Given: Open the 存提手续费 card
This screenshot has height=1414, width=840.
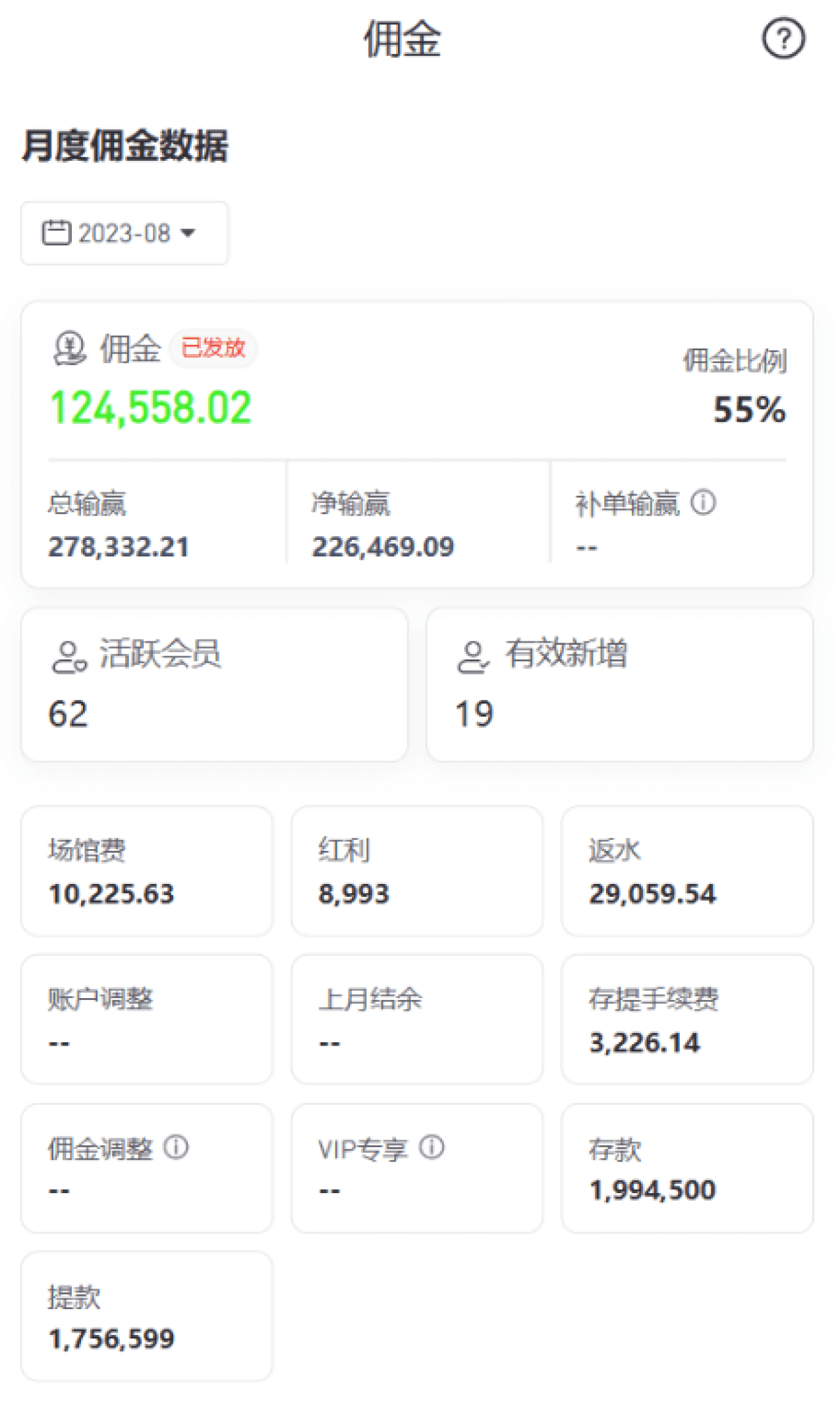Looking at the screenshot, I should (686, 1019).
